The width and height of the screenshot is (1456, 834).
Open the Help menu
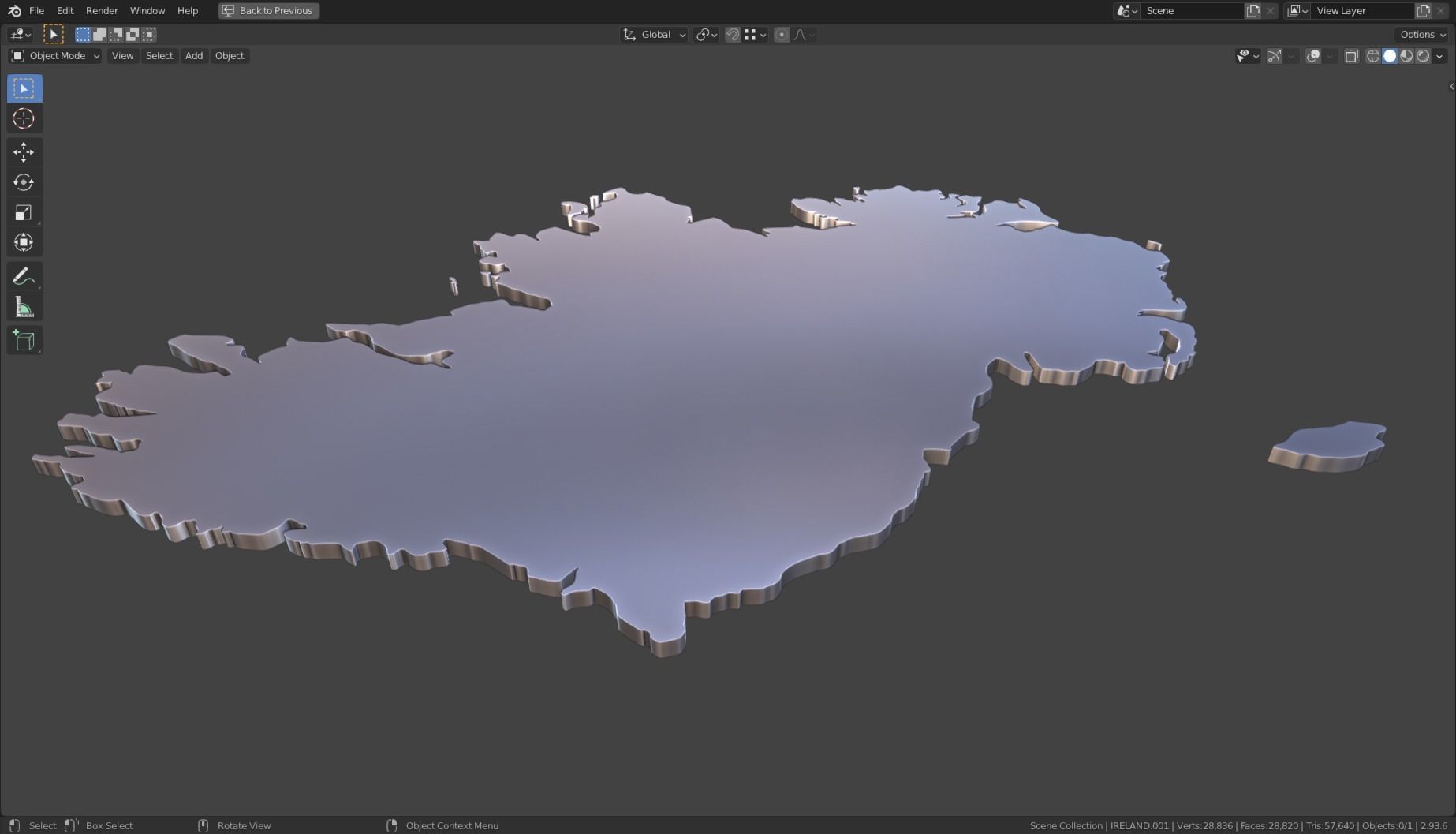tap(188, 10)
